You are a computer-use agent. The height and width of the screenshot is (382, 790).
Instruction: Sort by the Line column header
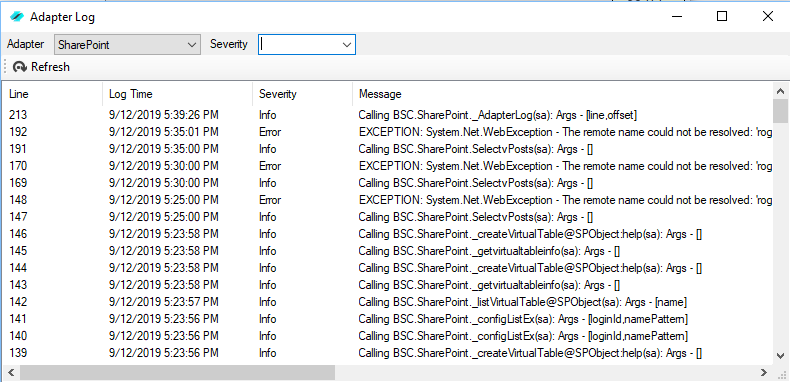52,94
